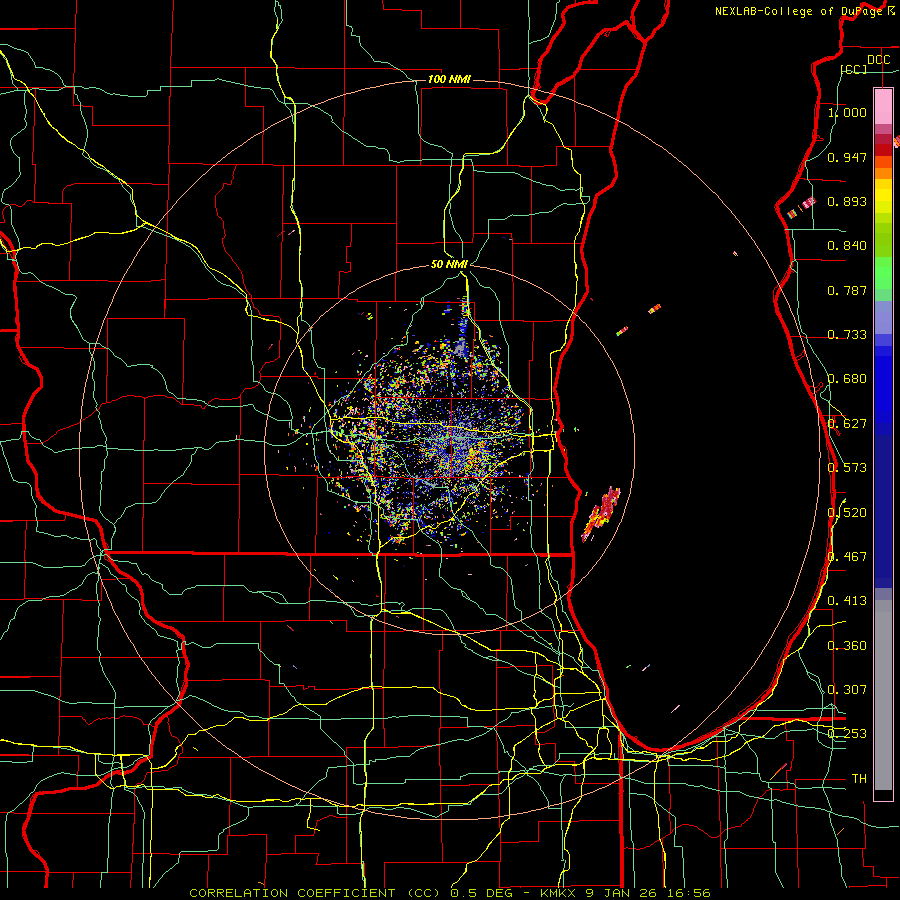900x900 pixels.
Task: Click the 0.893 scale value
Action: pos(847,201)
